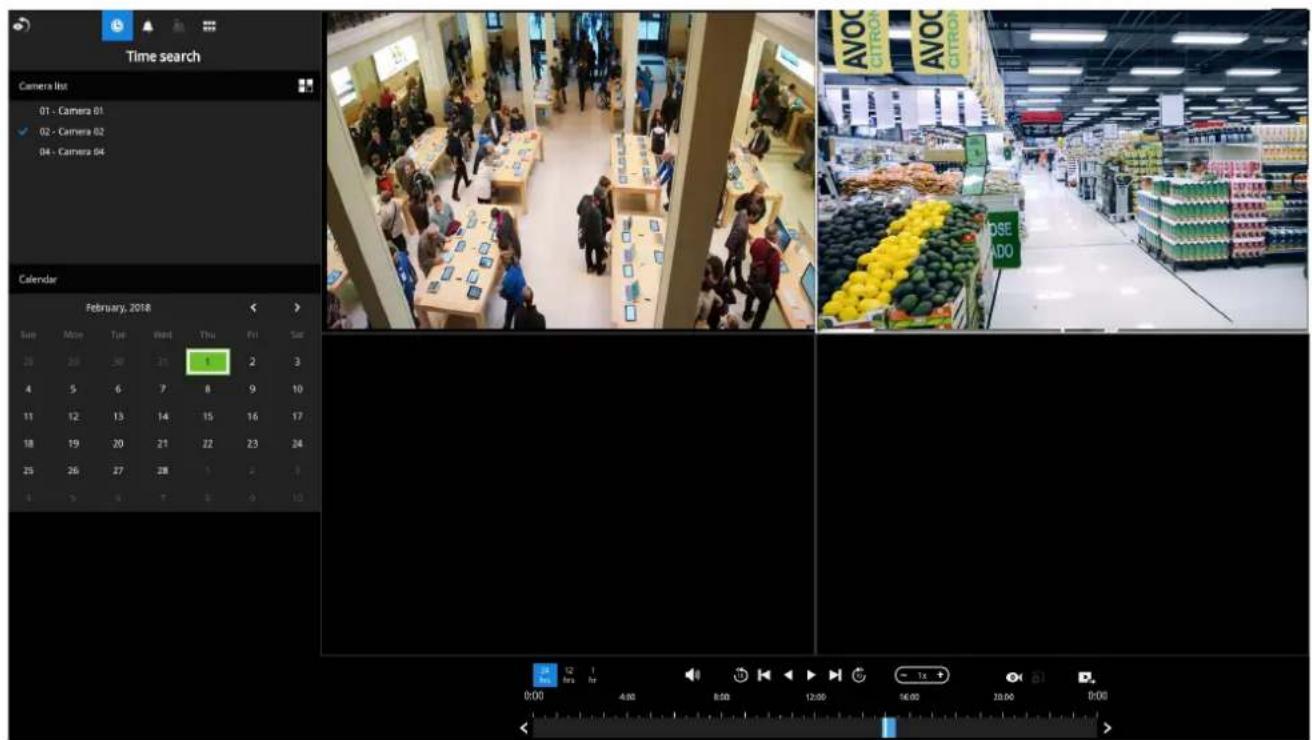Select the empty bottom-right view cell

click(1063, 494)
